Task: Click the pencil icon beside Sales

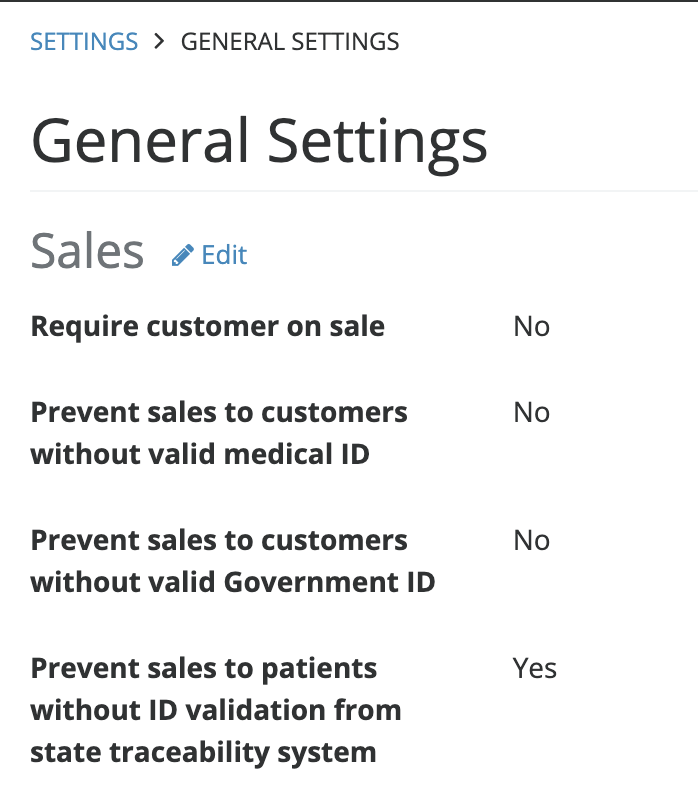Action: pos(183,256)
